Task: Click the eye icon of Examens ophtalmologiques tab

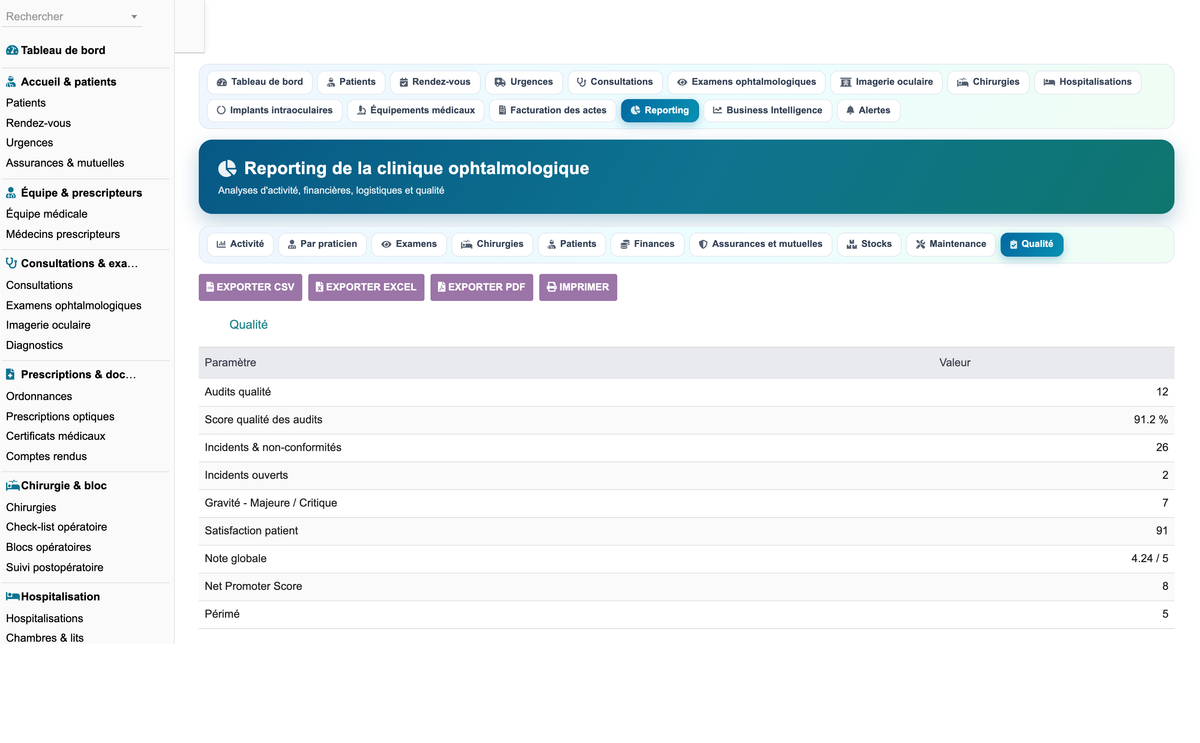Action: [x=682, y=82]
